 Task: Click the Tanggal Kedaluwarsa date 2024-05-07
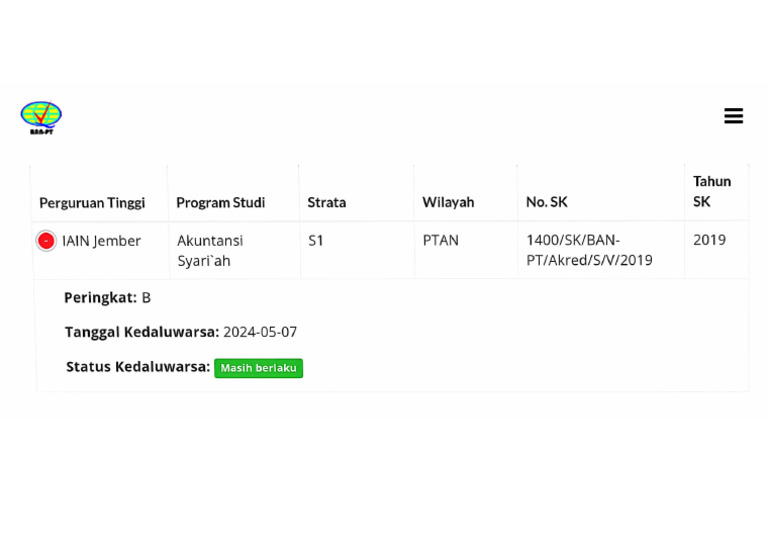[260, 332]
